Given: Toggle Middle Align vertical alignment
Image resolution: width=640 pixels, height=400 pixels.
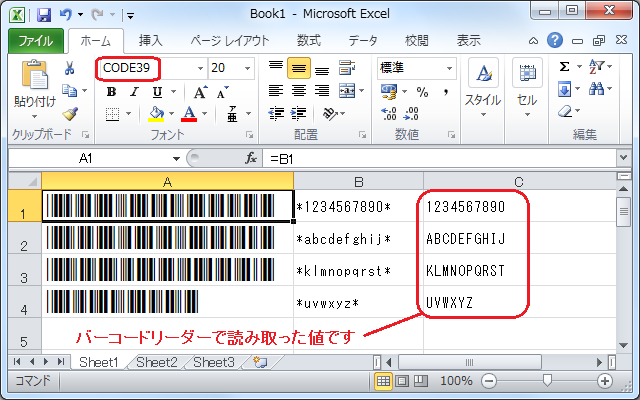Looking at the screenshot, I should [299, 68].
